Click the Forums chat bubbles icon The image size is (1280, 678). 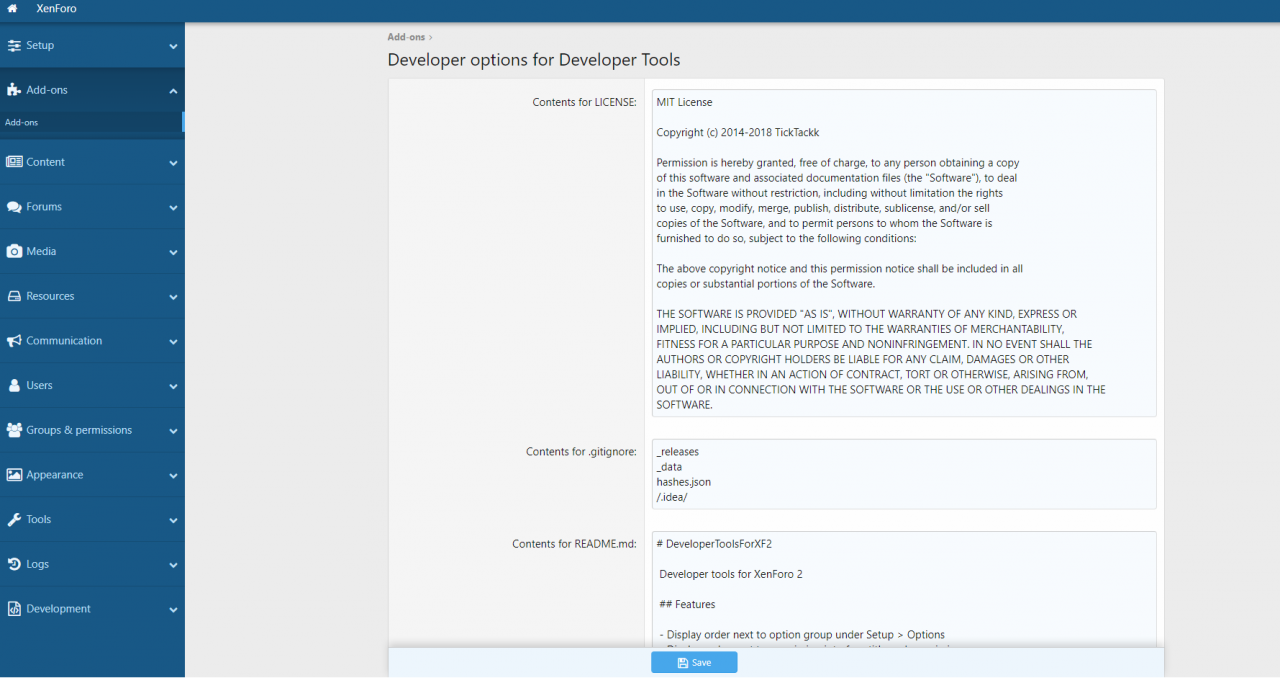(14, 207)
